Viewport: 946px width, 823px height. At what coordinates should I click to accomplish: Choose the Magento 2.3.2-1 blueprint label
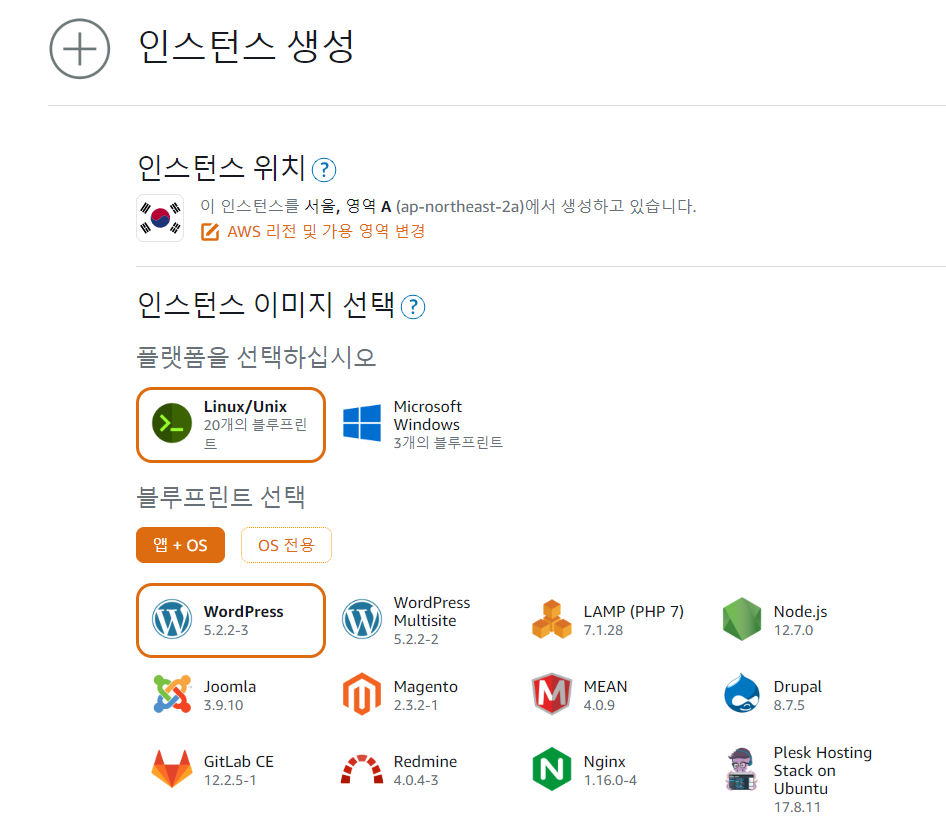425,695
